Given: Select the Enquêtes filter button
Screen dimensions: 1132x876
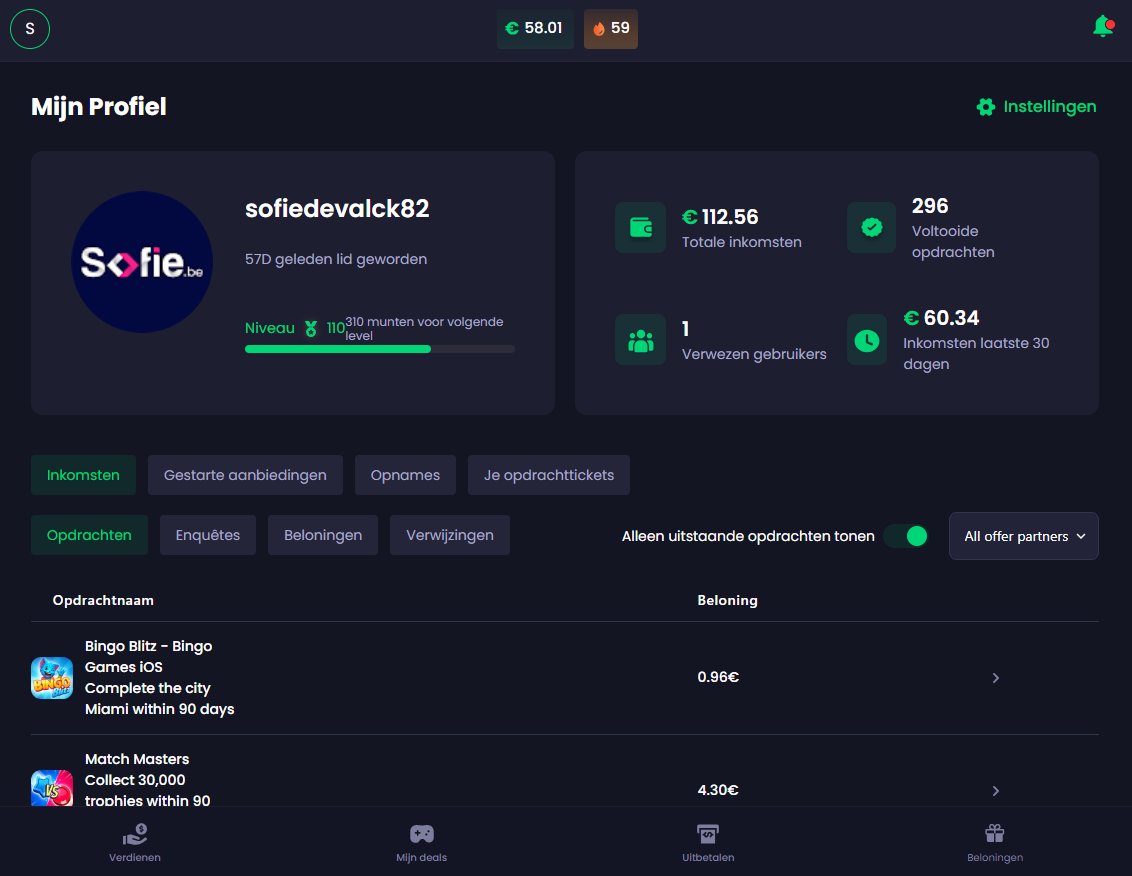Looking at the screenshot, I should point(208,535).
